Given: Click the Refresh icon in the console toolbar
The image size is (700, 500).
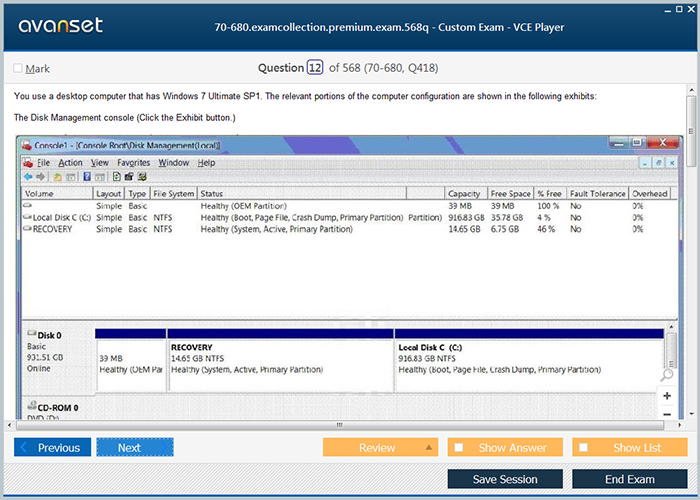Looking at the screenshot, I should [117, 177].
